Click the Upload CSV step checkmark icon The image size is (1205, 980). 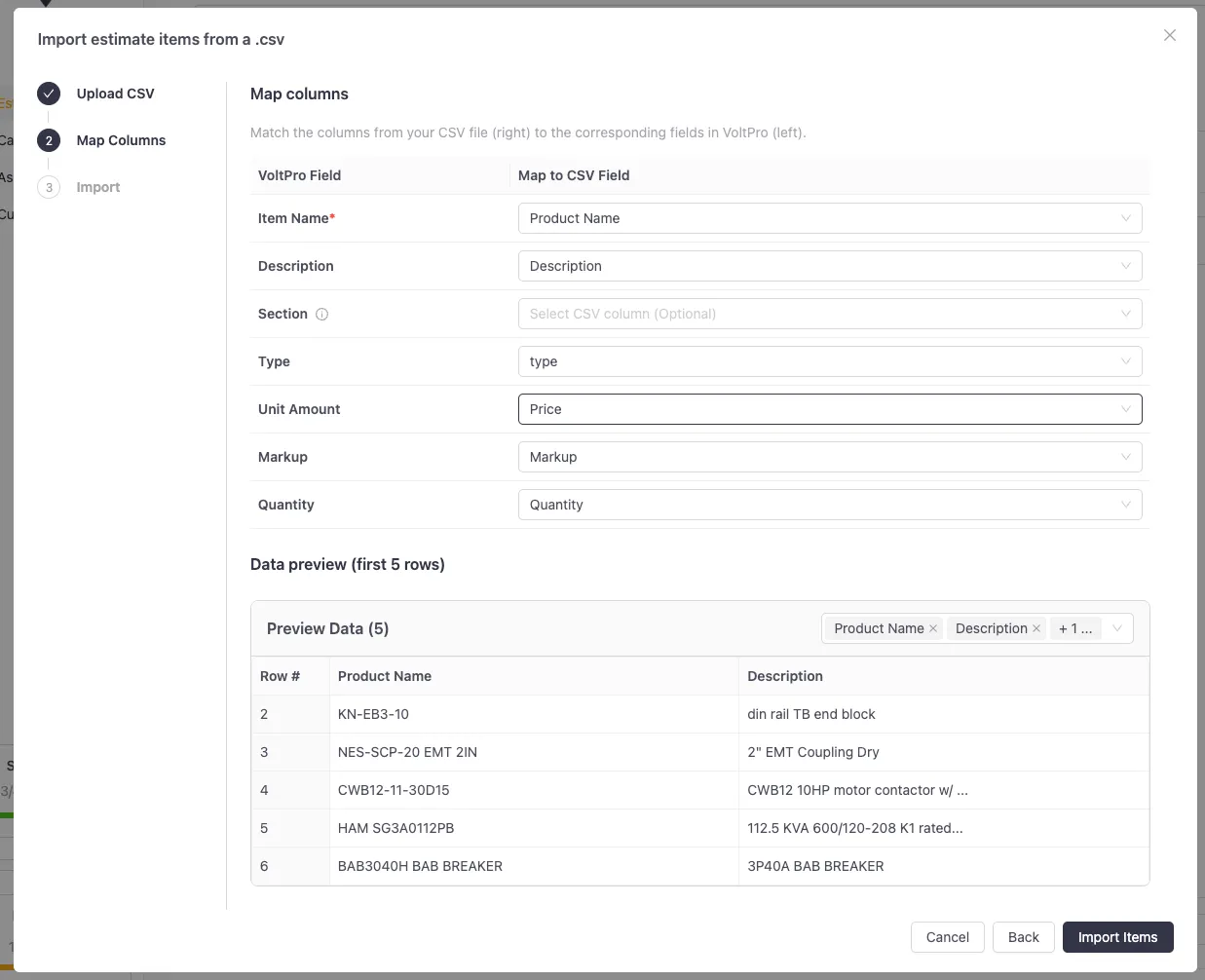click(49, 94)
